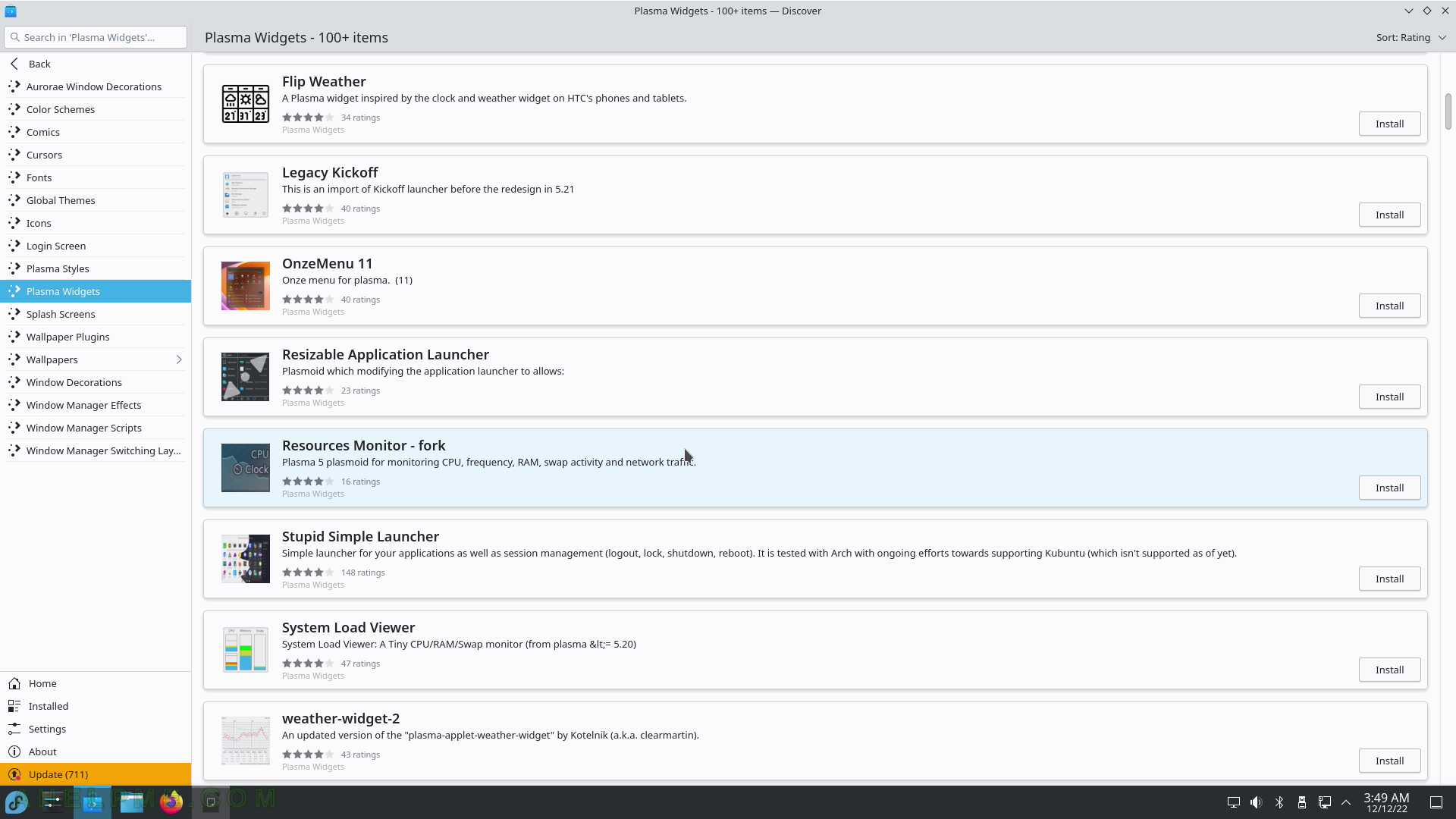Image resolution: width=1456 pixels, height=819 pixels.
Task: Select Window Manager Scripts category
Action: tap(96, 428)
